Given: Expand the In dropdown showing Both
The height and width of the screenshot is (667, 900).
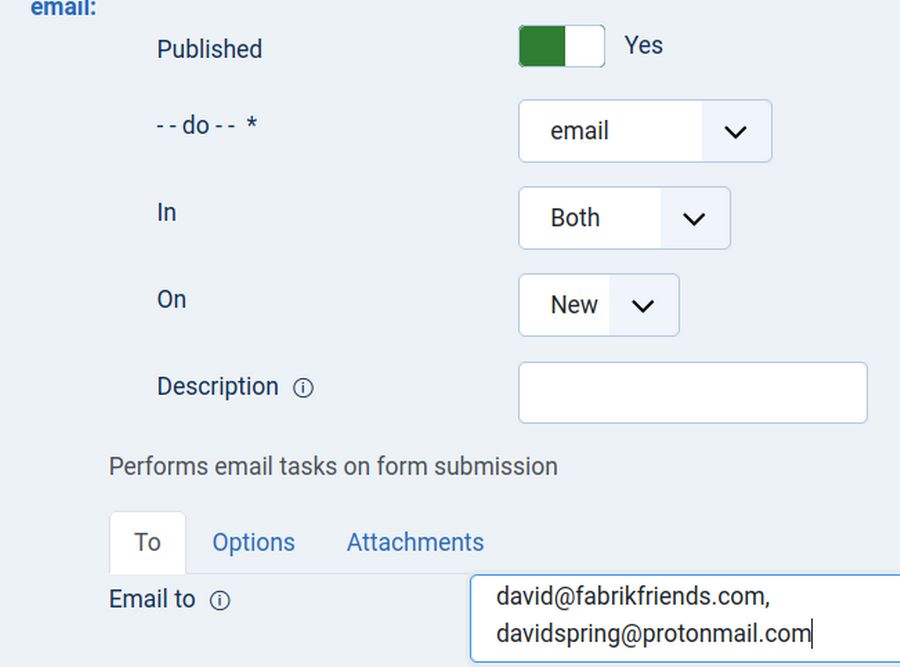Looking at the screenshot, I should [623, 218].
